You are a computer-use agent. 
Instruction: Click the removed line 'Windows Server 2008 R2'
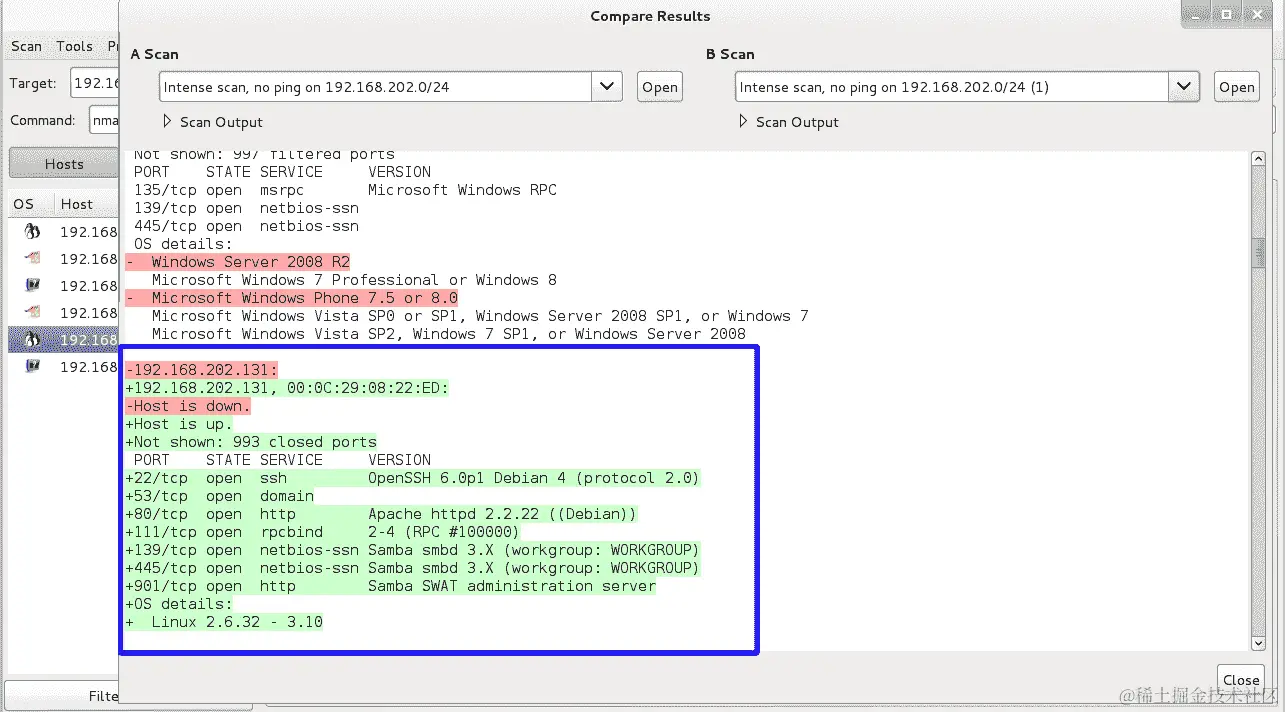tap(238, 262)
